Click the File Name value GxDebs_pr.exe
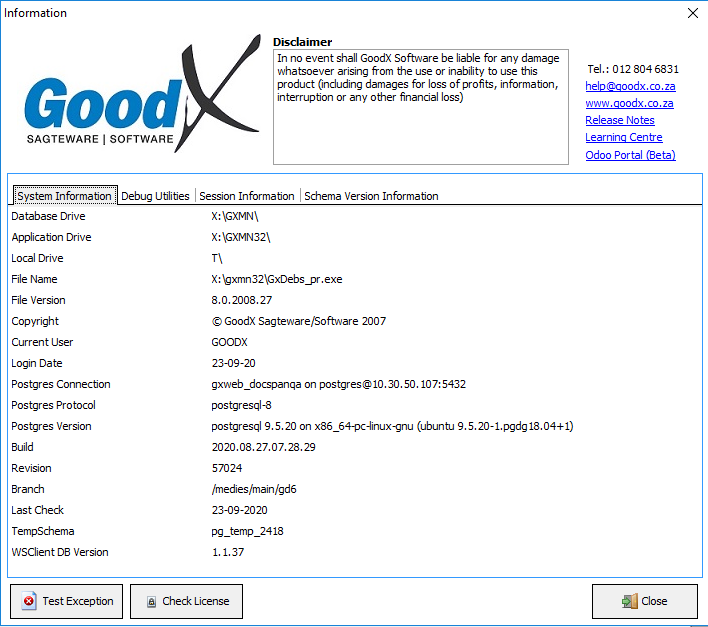Image resolution: width=708 pixels, height=627 pixels. point(277,279)
